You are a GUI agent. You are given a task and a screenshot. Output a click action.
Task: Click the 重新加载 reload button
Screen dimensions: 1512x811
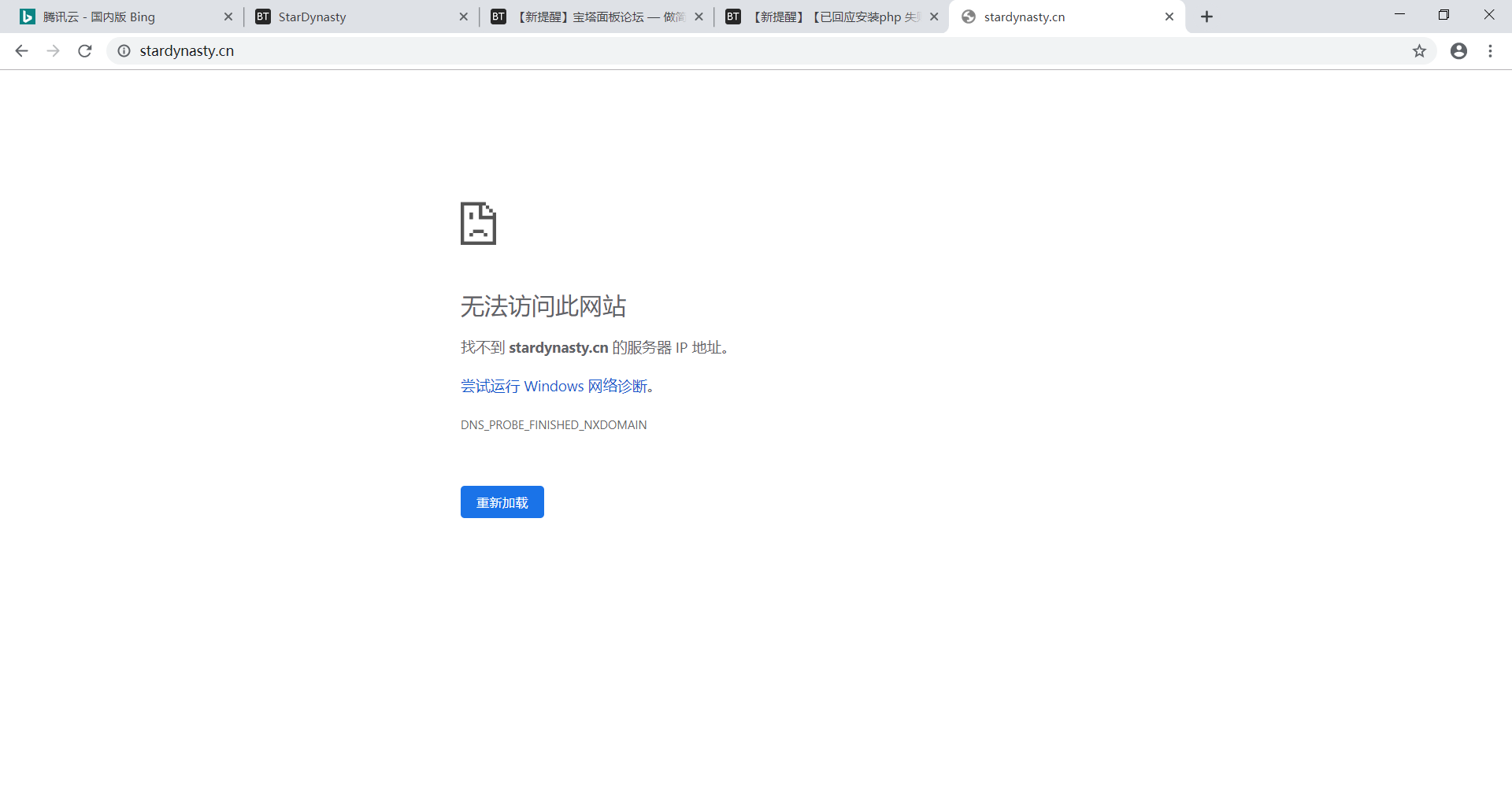pyautogui.click(x=502, y=502)
